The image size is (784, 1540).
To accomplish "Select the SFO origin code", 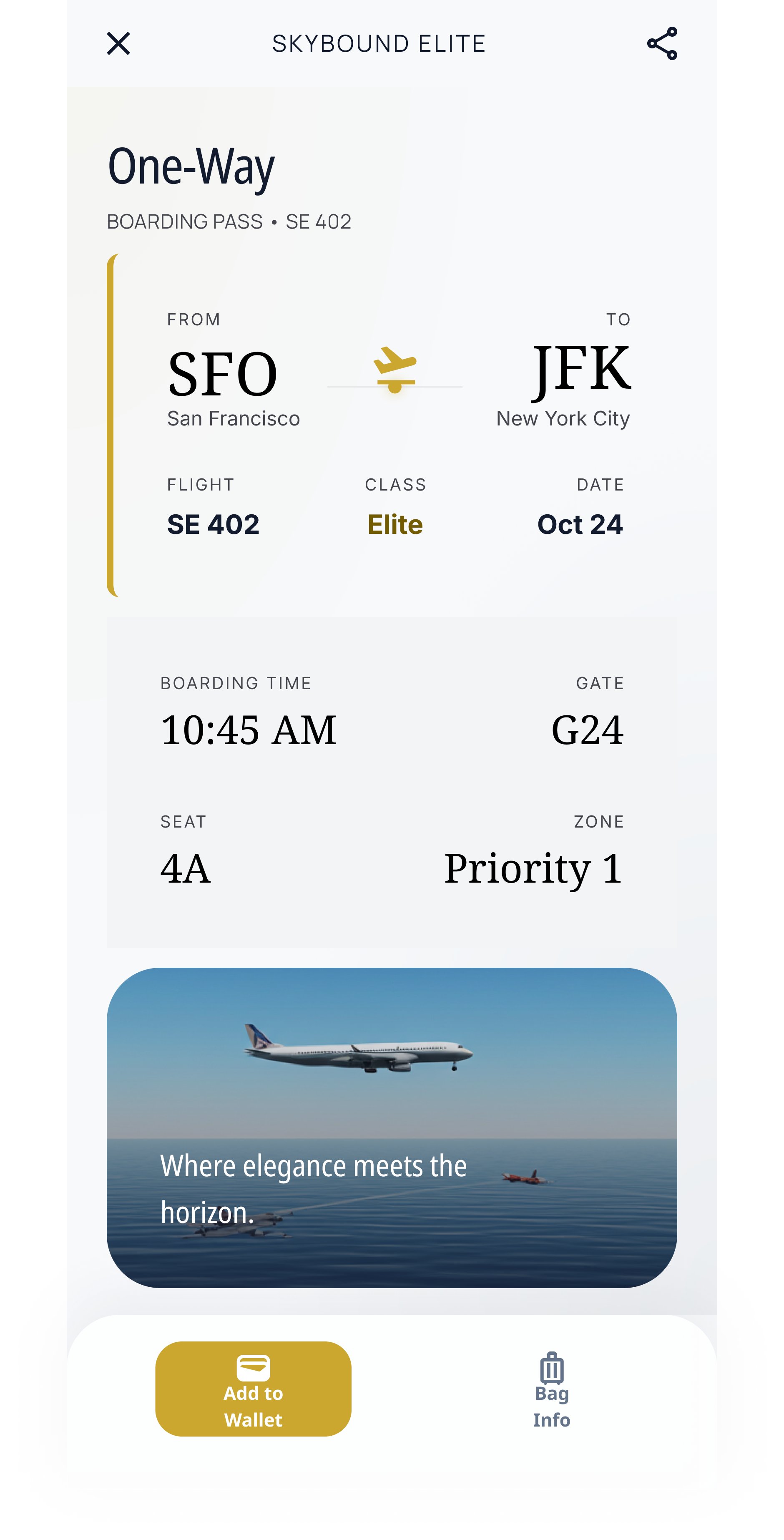I will point(222,374).
